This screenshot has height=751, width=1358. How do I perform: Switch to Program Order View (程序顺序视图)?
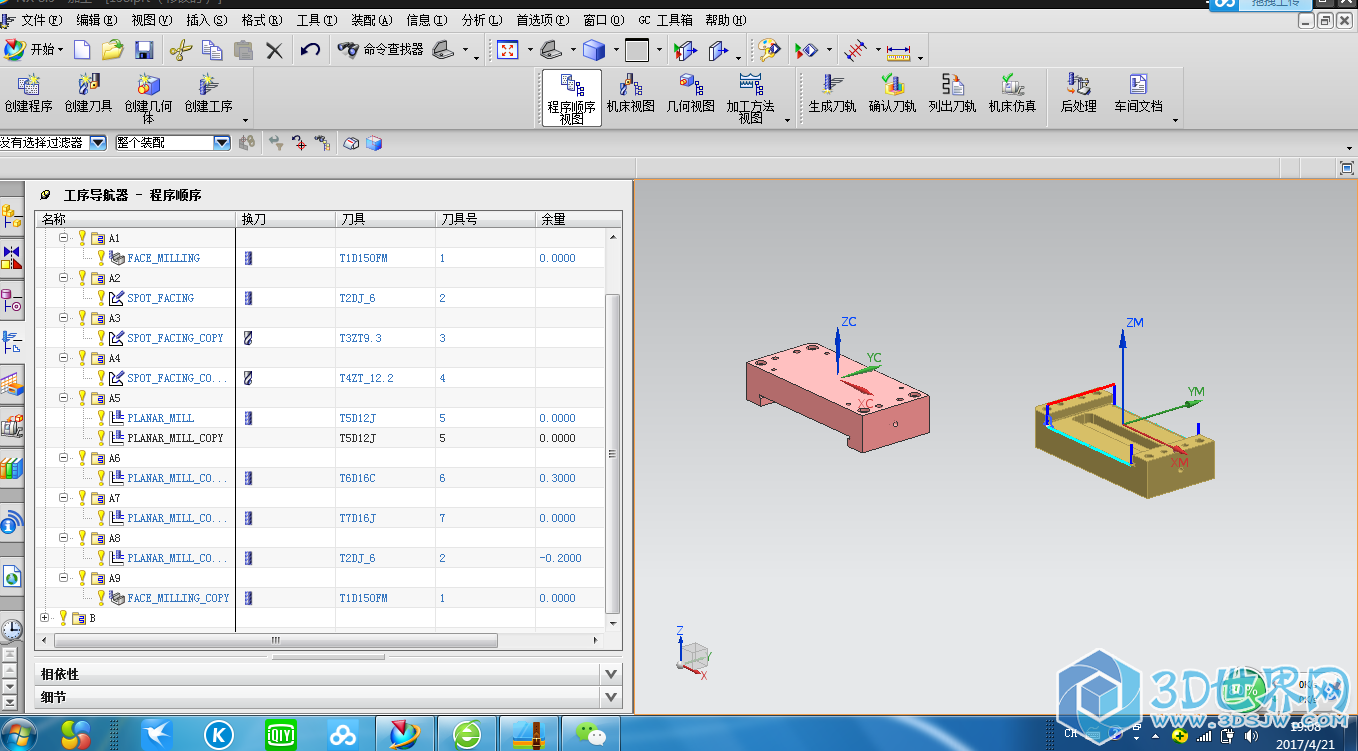pos(572,98)
